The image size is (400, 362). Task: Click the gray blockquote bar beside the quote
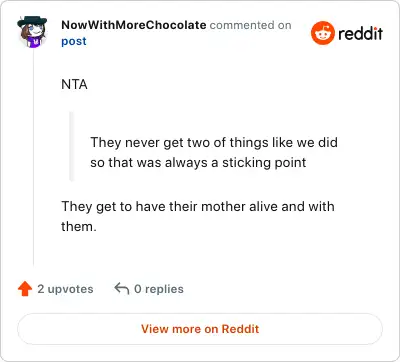coord(71,146)
